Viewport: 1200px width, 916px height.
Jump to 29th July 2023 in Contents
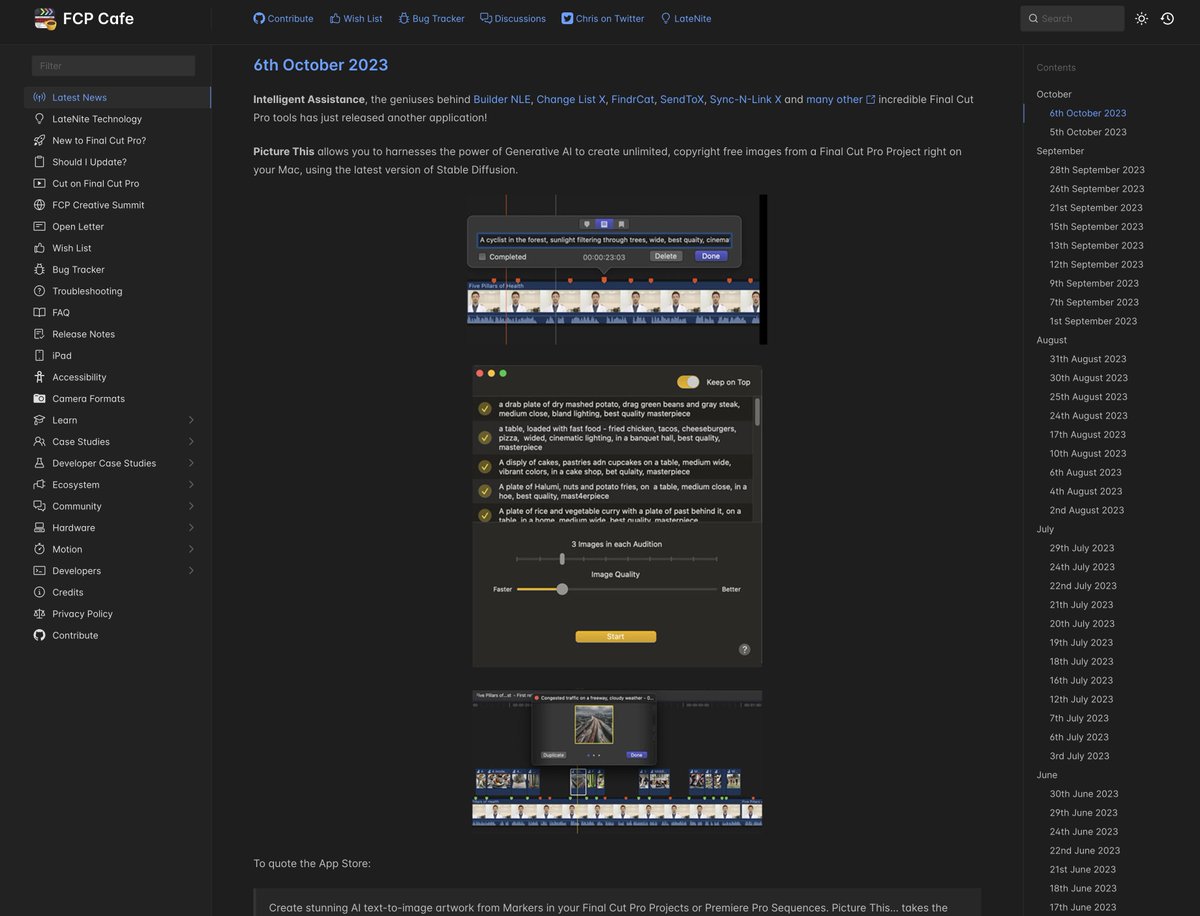click(x=1082, y=548)
